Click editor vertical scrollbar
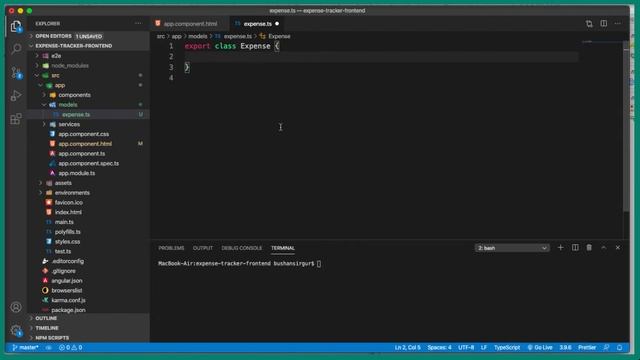Viewport: 640px width, 360px height. [626, 127]
